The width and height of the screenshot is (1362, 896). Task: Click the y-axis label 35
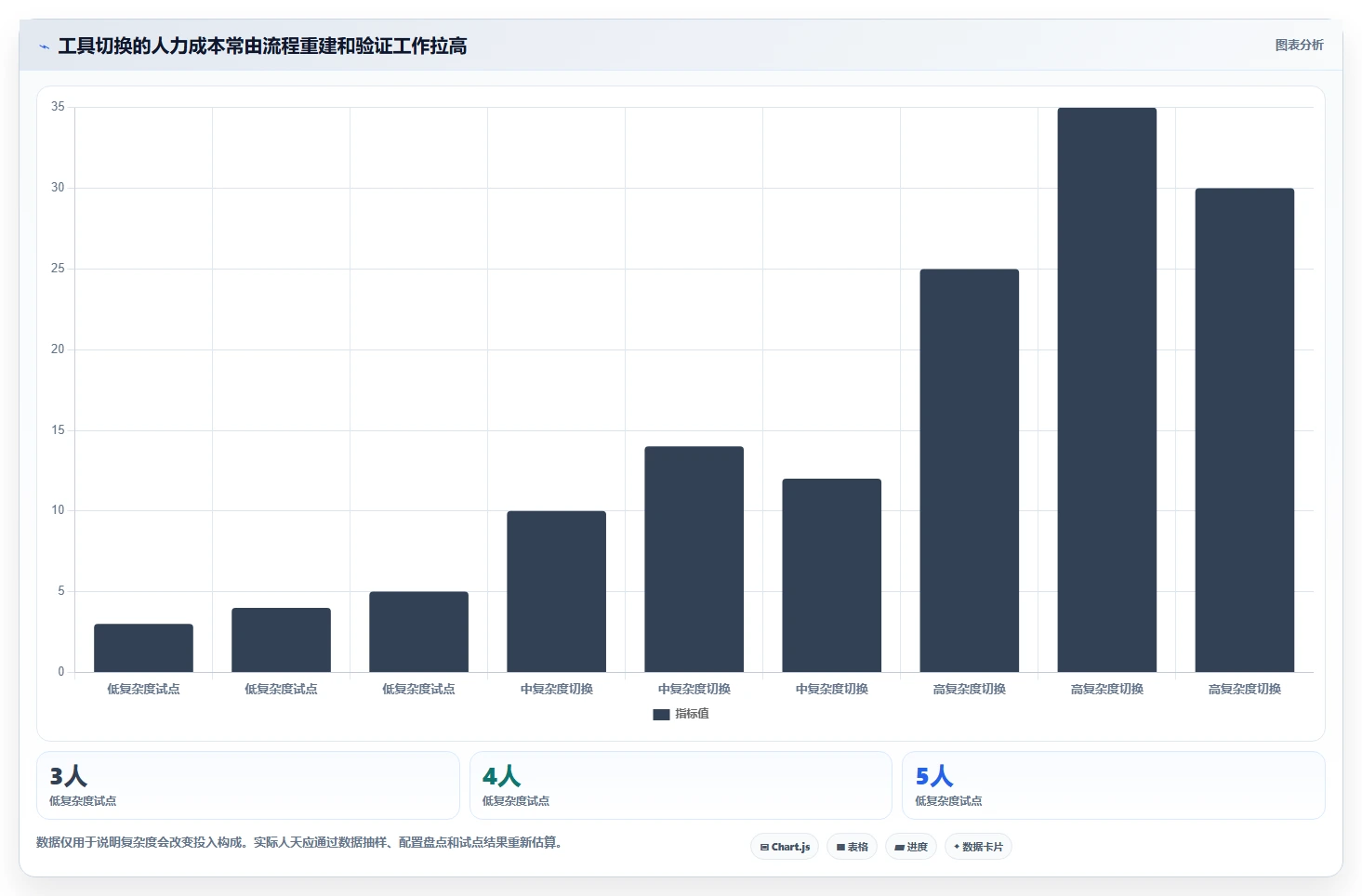tap(58, 107)
